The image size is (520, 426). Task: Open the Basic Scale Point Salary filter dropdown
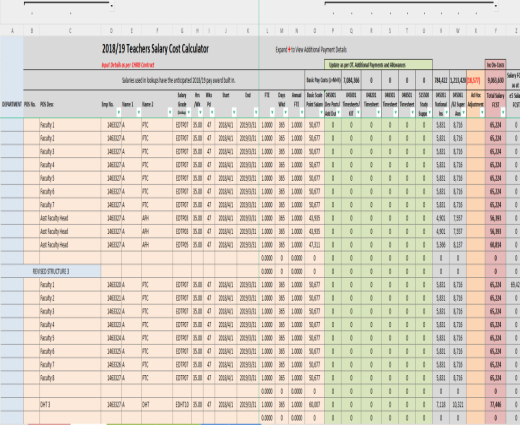pos(321,112)
